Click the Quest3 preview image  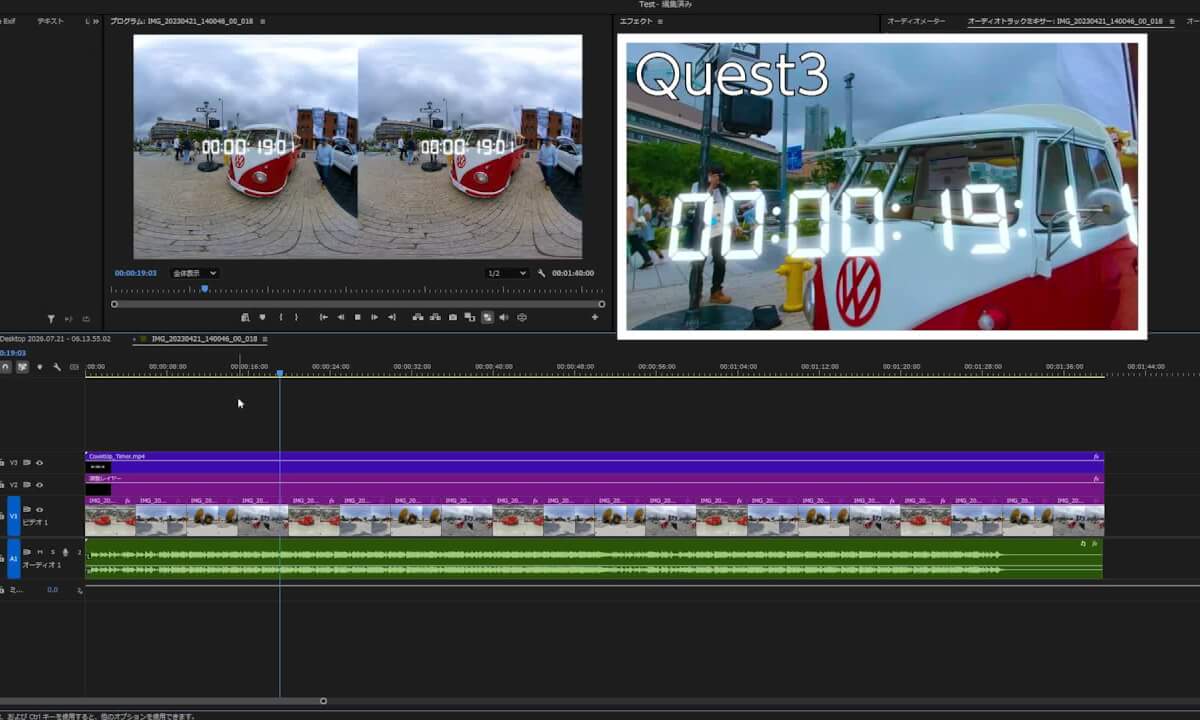882,186
